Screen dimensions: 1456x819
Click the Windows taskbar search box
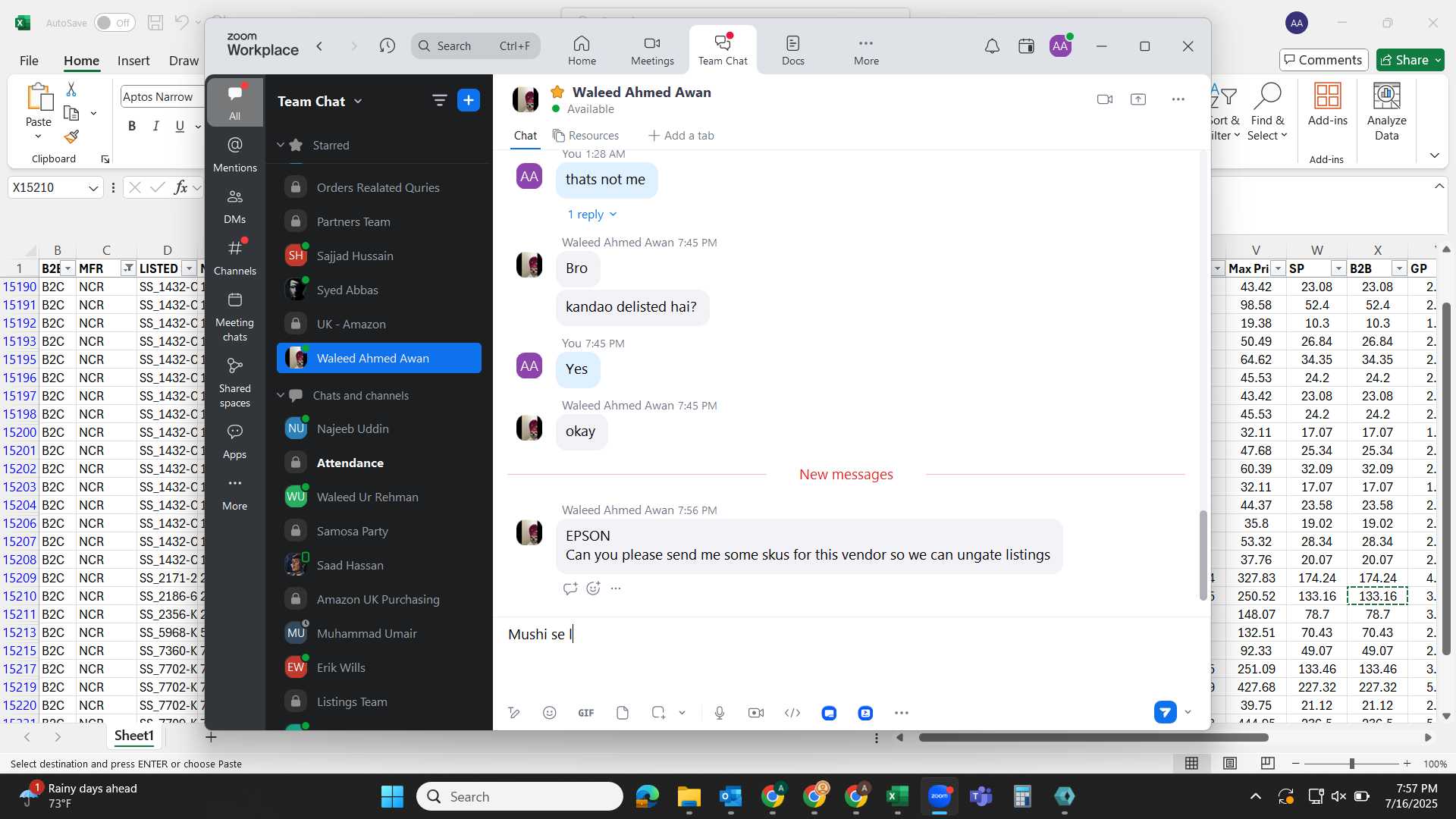click(x=519, y=796)
